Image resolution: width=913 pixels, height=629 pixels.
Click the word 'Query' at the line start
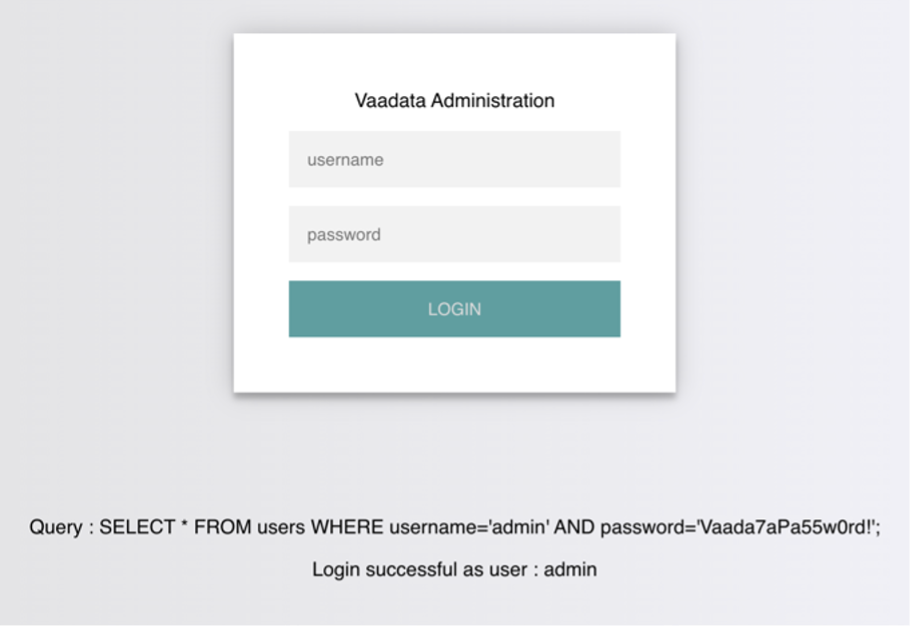(55, 528)
